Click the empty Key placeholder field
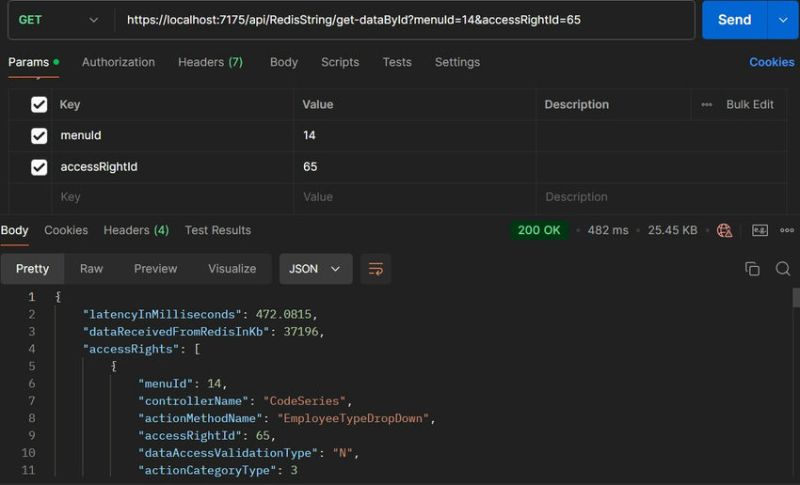This screenshot has height=485, width=800. 172,197
